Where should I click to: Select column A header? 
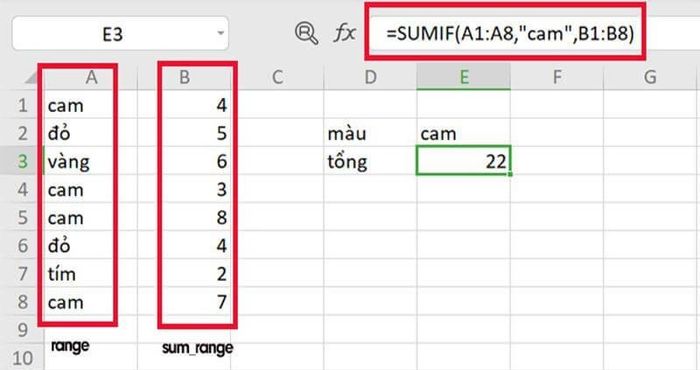pyautogui.click(x=91, y=77)
